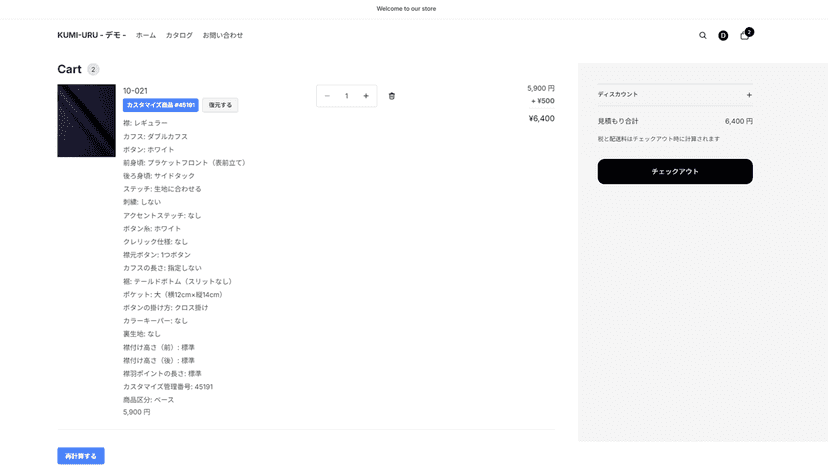Click the quantity field showing 1
Viewport: 828px width, 466px height.
tap(346, 96)
